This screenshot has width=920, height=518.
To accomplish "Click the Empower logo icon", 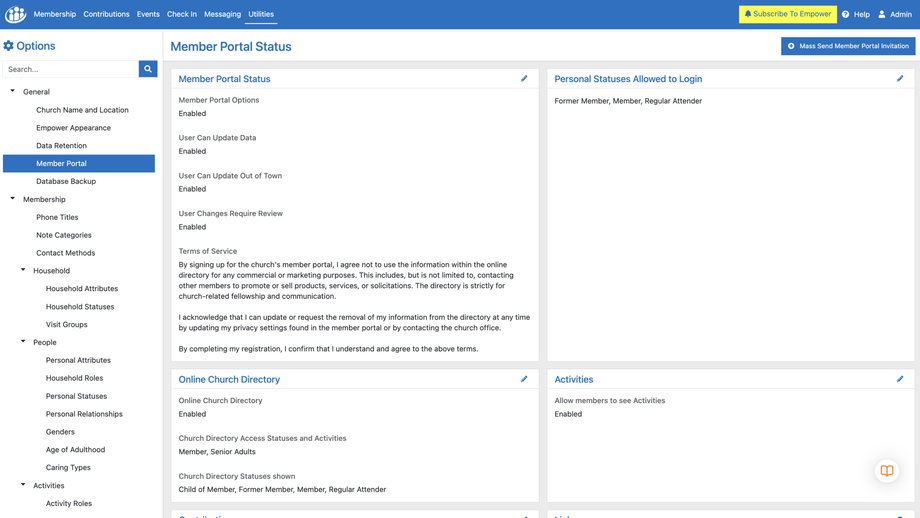I will click(x=15, y=14).
